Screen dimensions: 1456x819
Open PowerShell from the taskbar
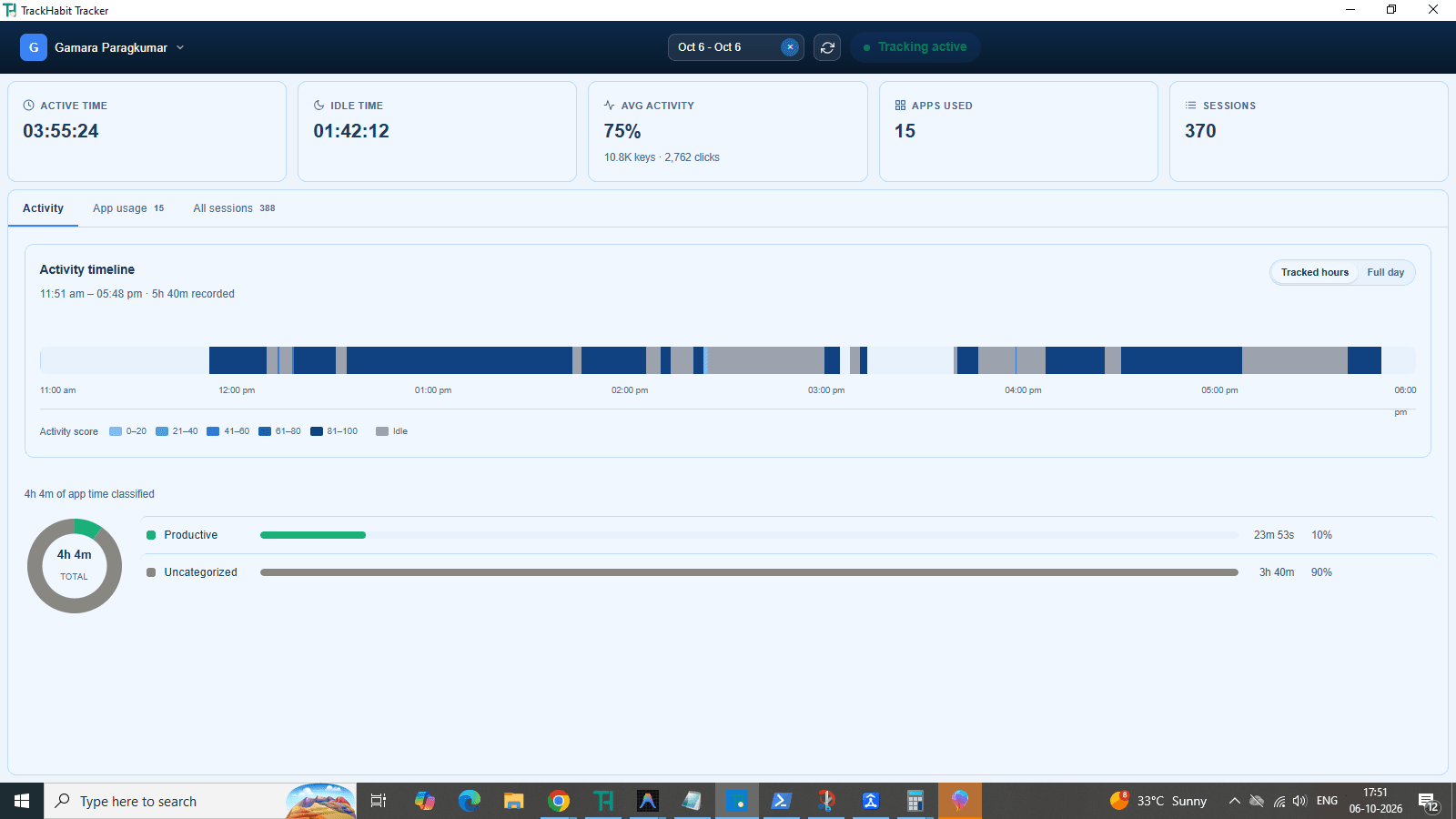(781, 801)
